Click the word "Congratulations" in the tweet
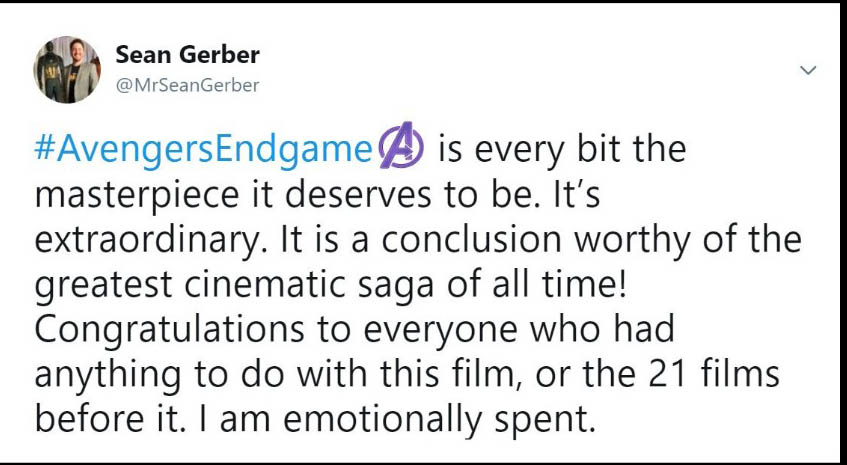The width and height of the screenshot is (847, 465). [x=148, y=329]
